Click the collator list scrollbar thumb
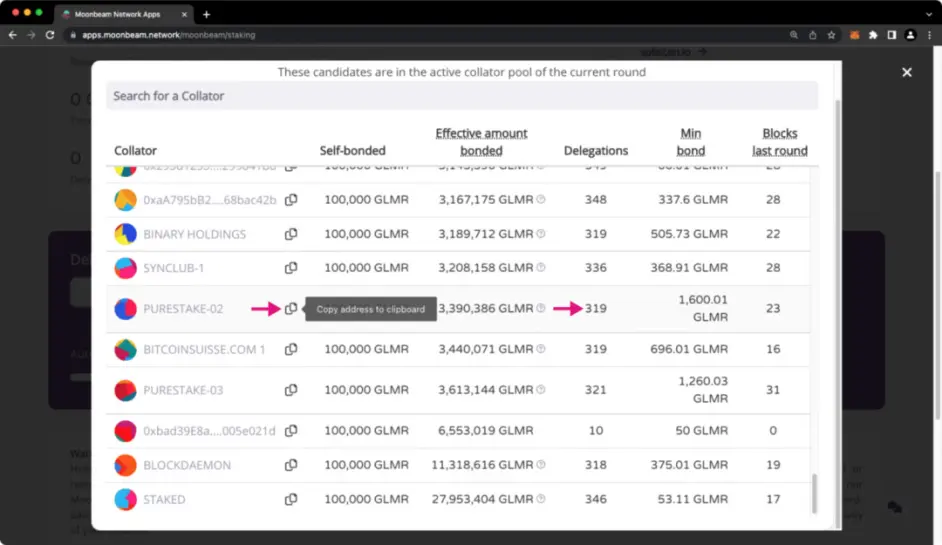 point(815,494)
